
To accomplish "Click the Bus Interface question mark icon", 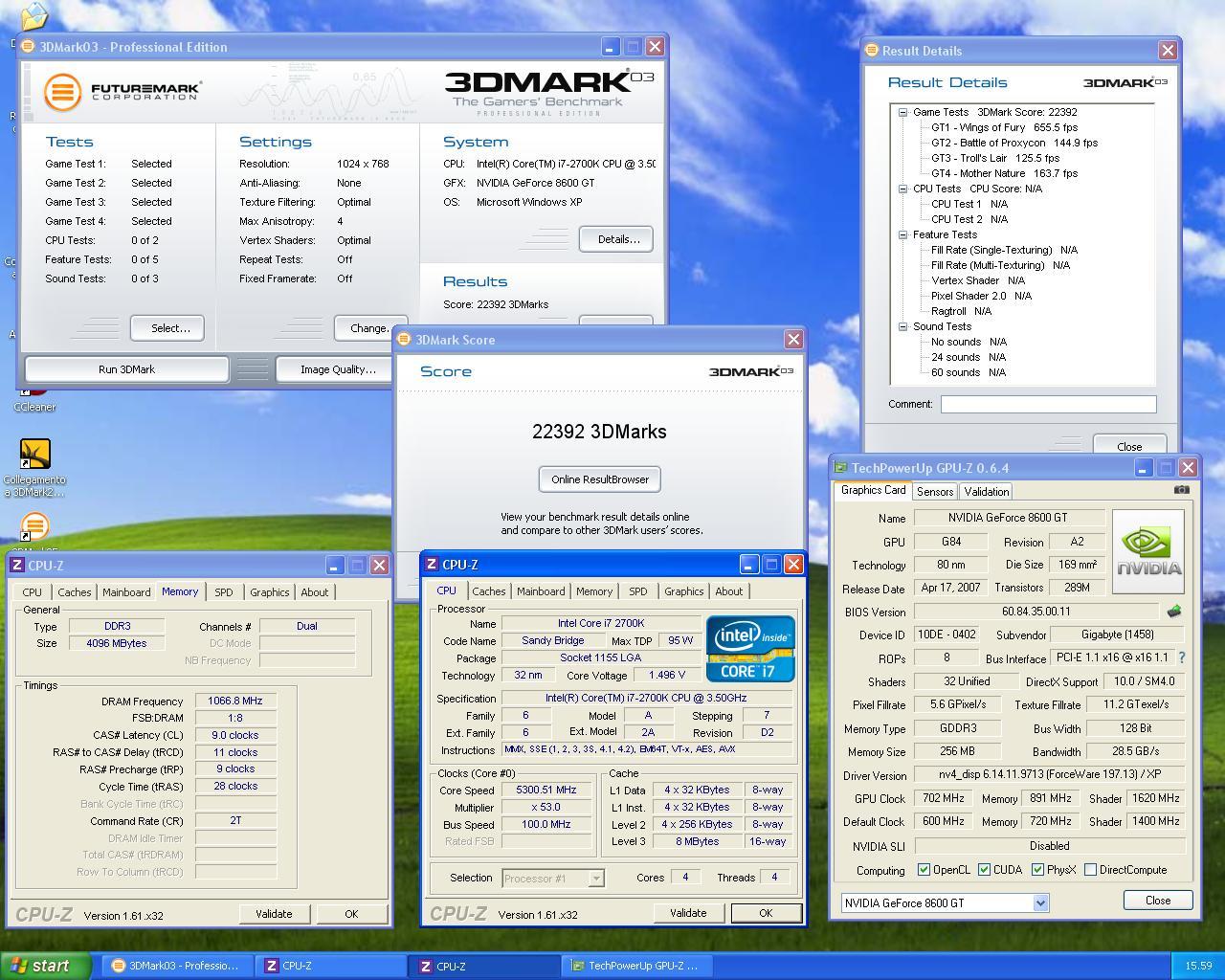I will pos(1182,657).
